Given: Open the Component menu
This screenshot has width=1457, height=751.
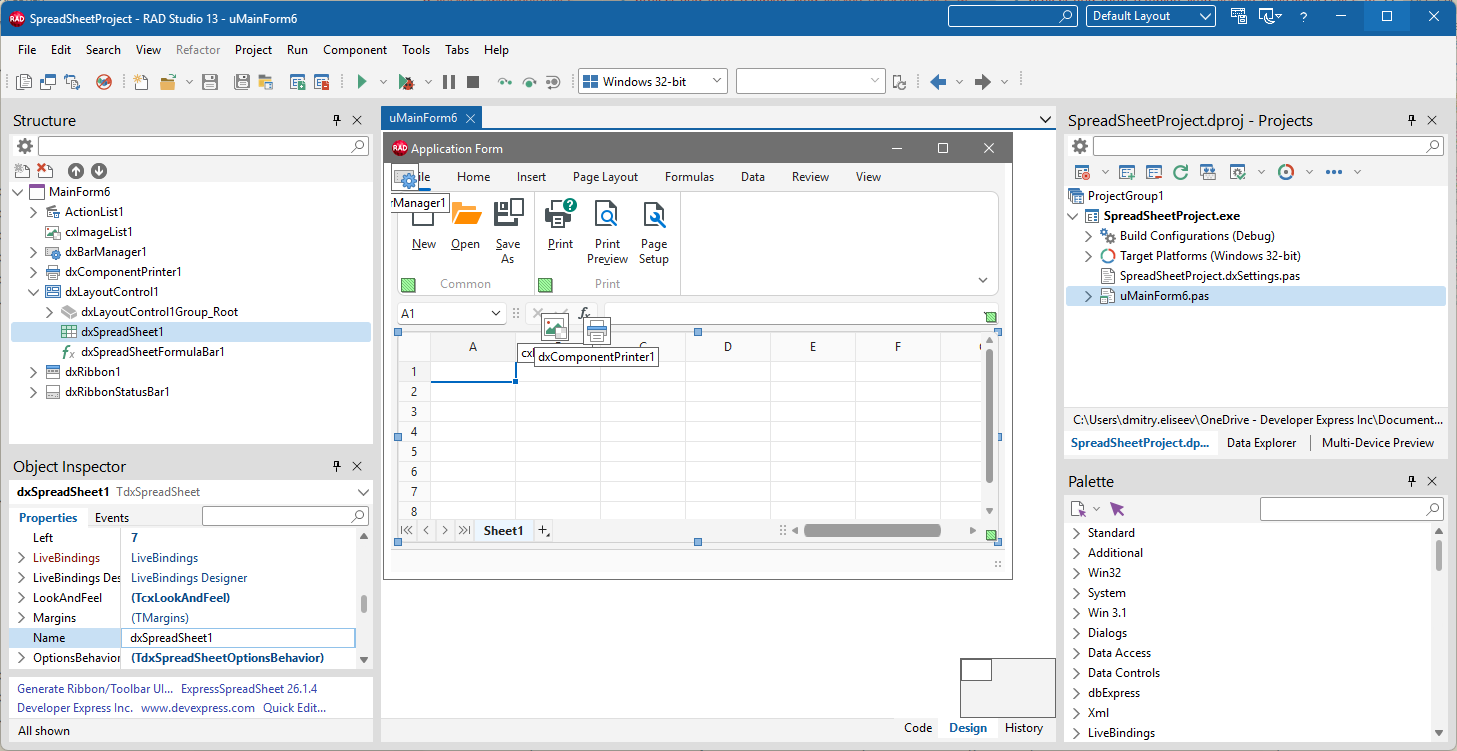Looking at the screenshot, I should coord(355,50).
